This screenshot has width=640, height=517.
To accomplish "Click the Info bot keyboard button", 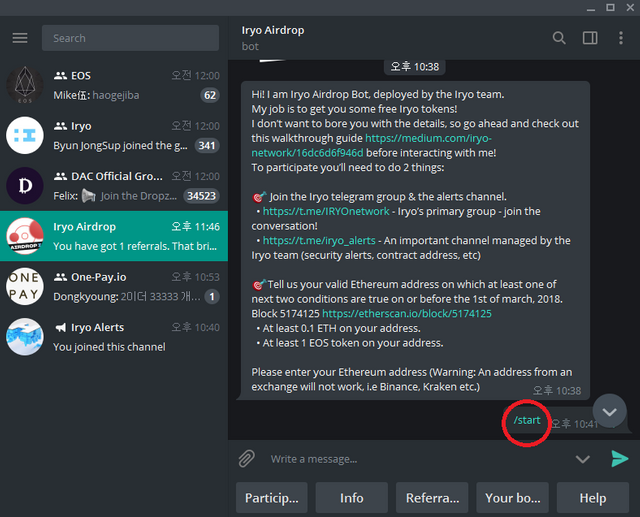I will pos(351,497).
